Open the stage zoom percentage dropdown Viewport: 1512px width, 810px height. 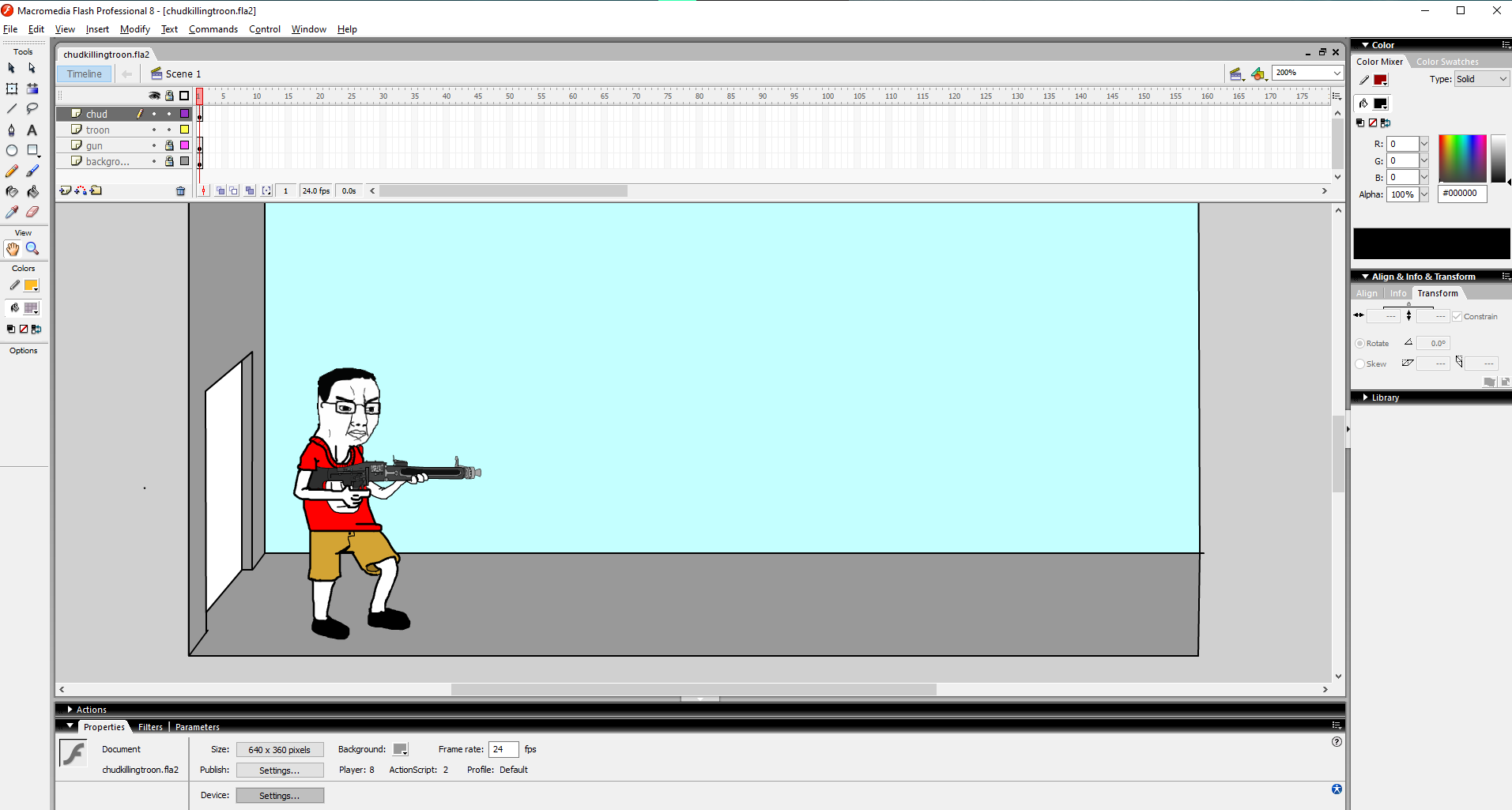click(1337, 73)
